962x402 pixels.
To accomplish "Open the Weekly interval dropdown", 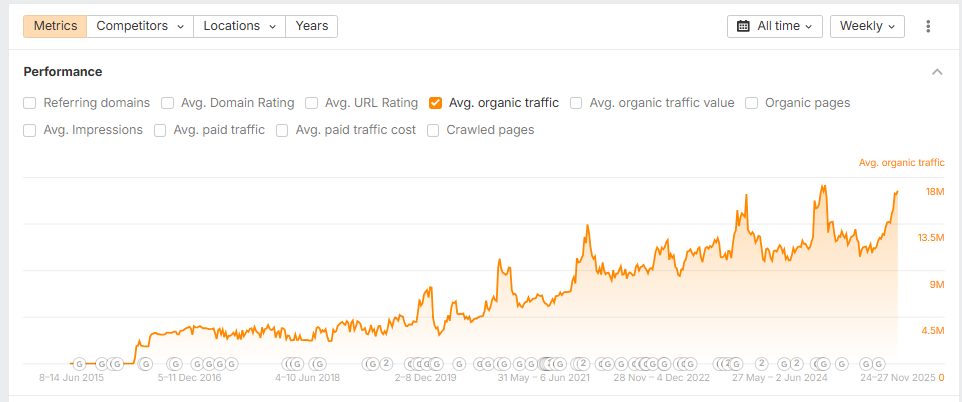I will pos(867,26).
